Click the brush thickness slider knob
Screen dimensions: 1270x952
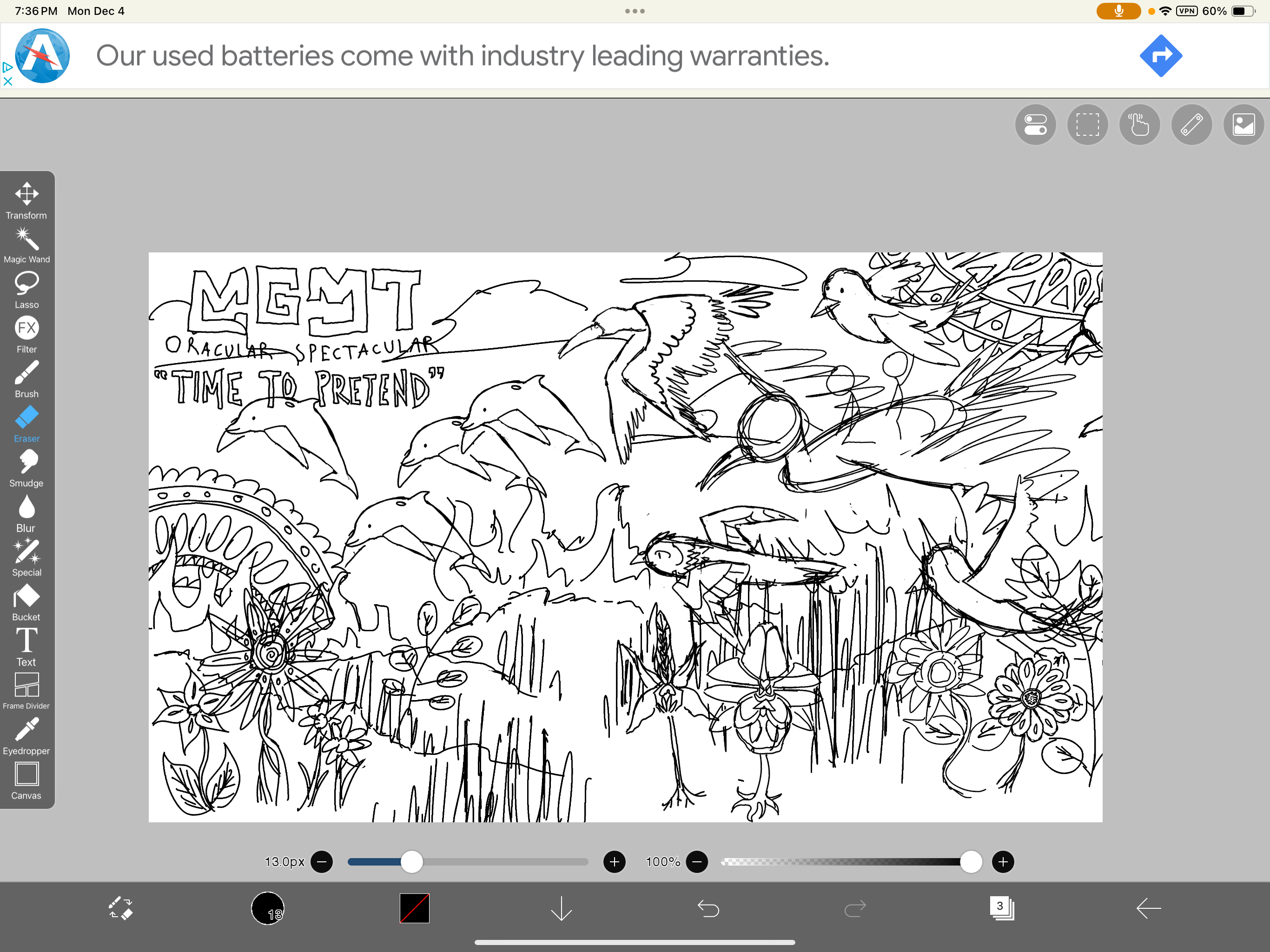point(412,862)
